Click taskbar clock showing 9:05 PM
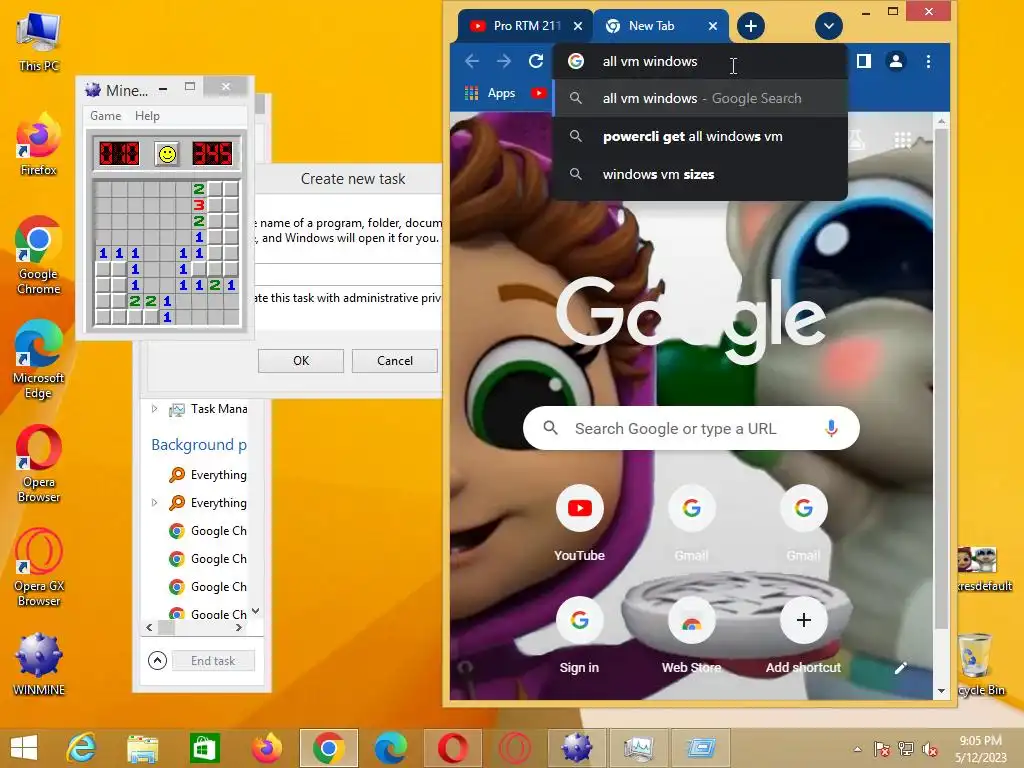 (x=980, y=748)
